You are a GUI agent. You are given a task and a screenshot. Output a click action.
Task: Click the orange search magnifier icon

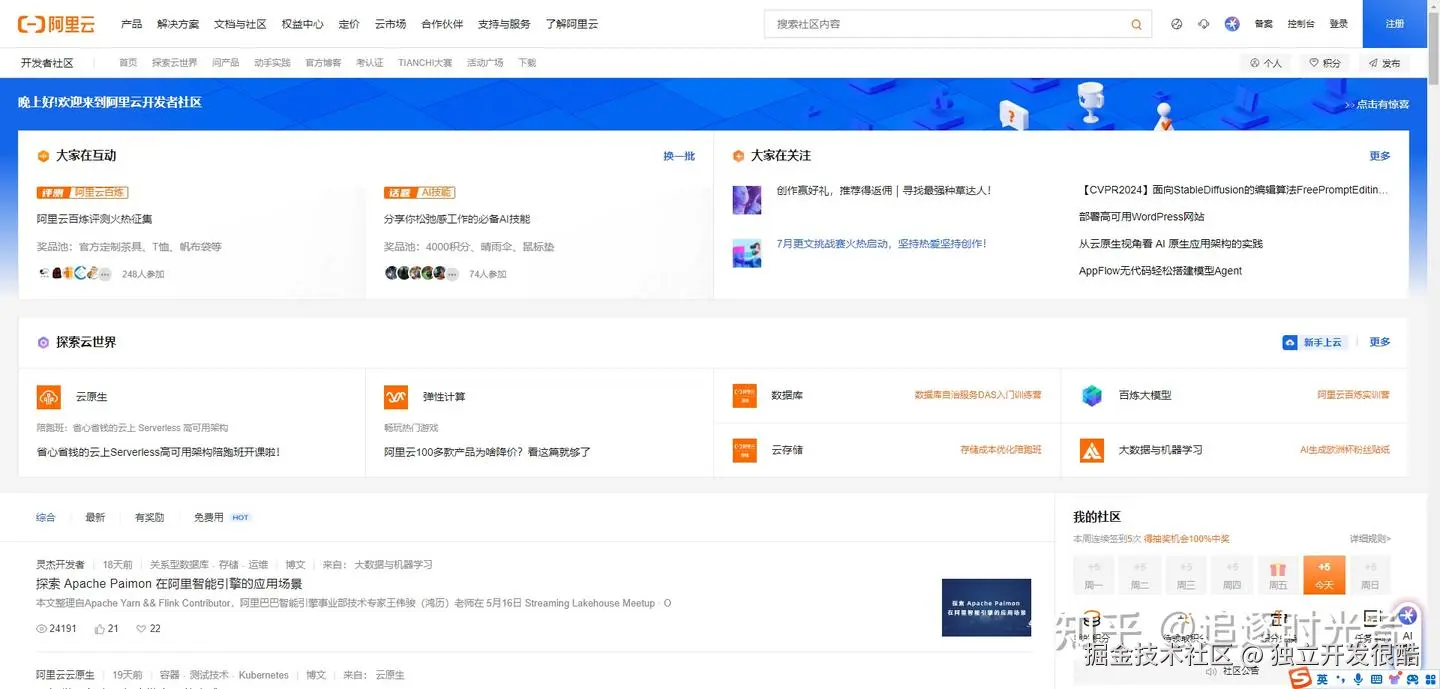pos(1136,24)
